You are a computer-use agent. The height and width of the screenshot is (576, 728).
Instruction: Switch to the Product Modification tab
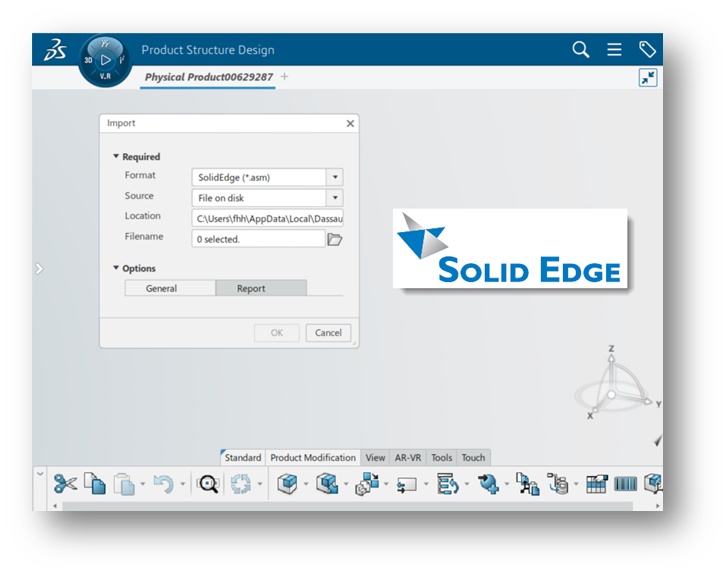coord(313,458)
